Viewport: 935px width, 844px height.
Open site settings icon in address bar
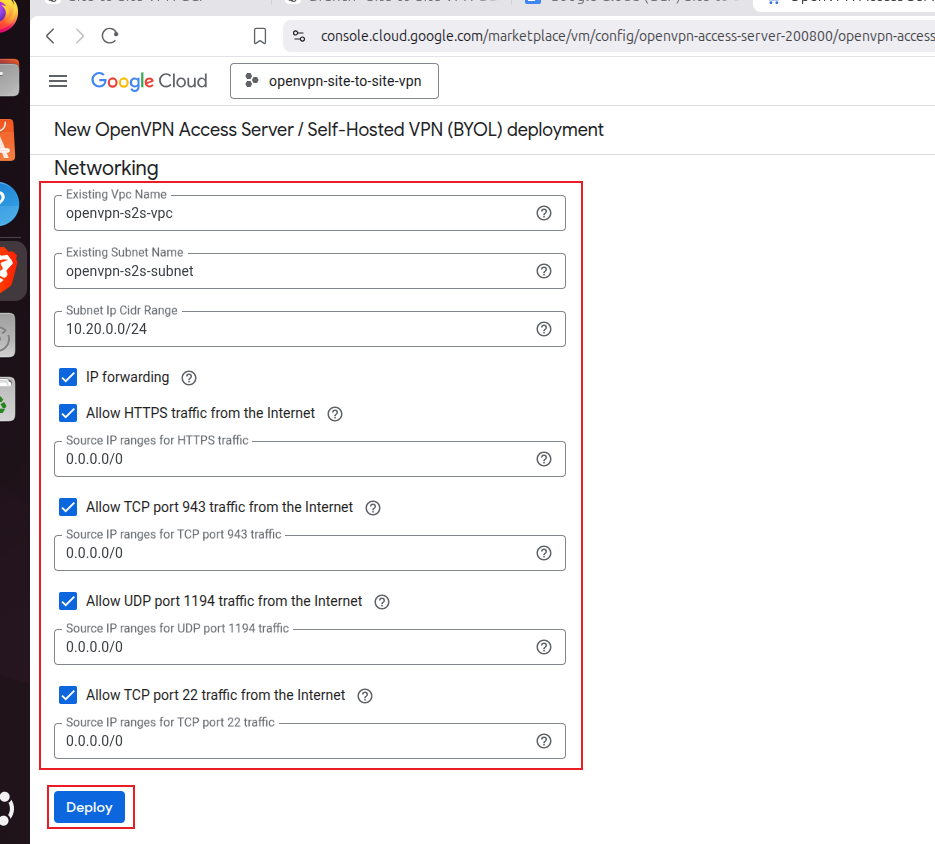point(299,36)
